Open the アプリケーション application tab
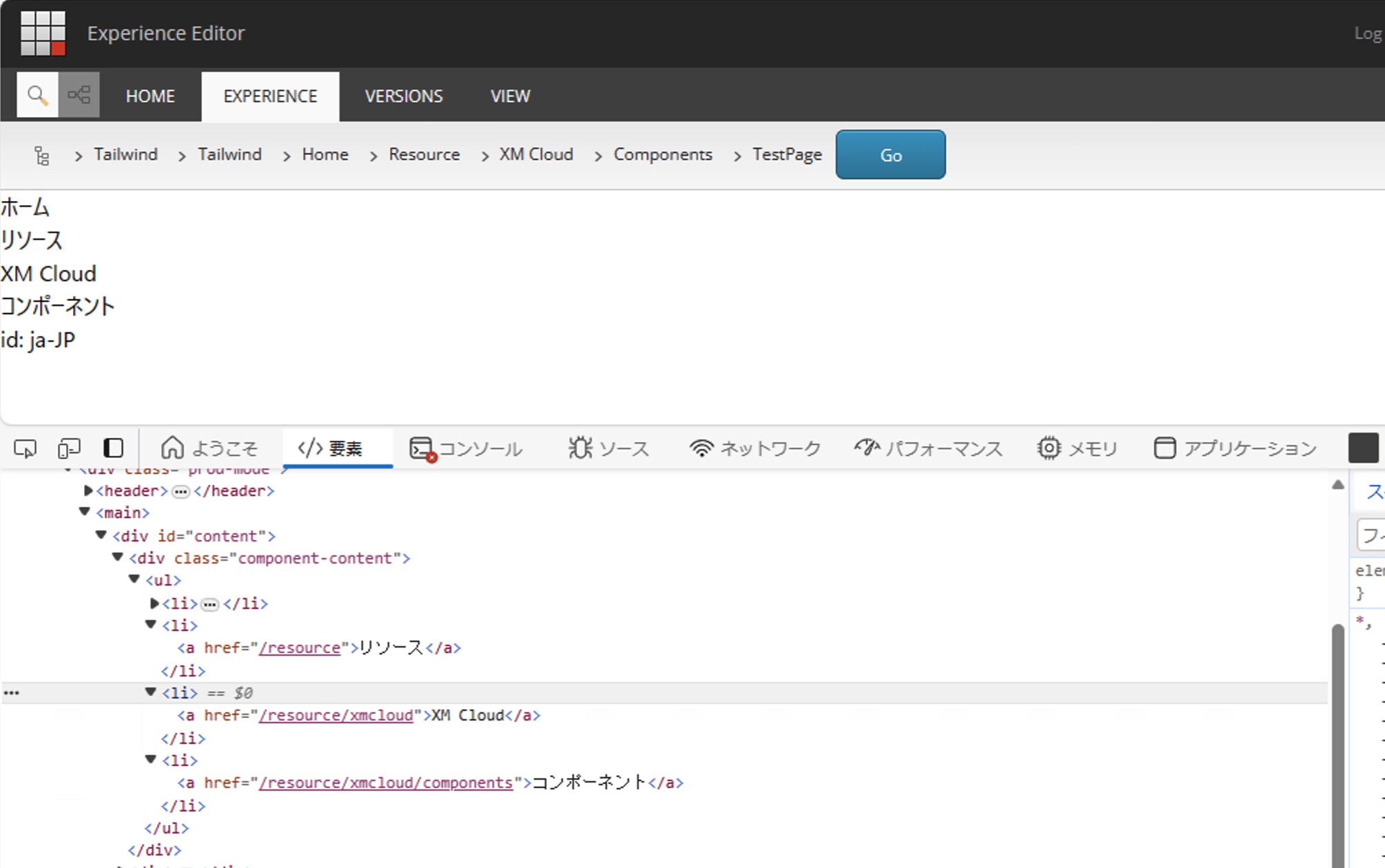1385x868 pixels. [1235, 448]
